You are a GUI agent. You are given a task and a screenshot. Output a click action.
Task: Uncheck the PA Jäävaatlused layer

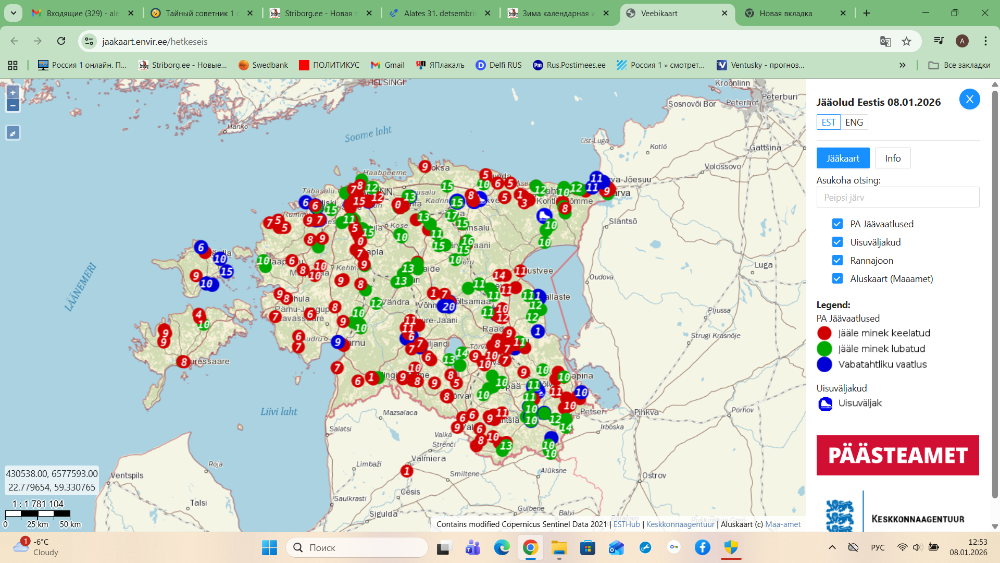[x=838, y=224]
